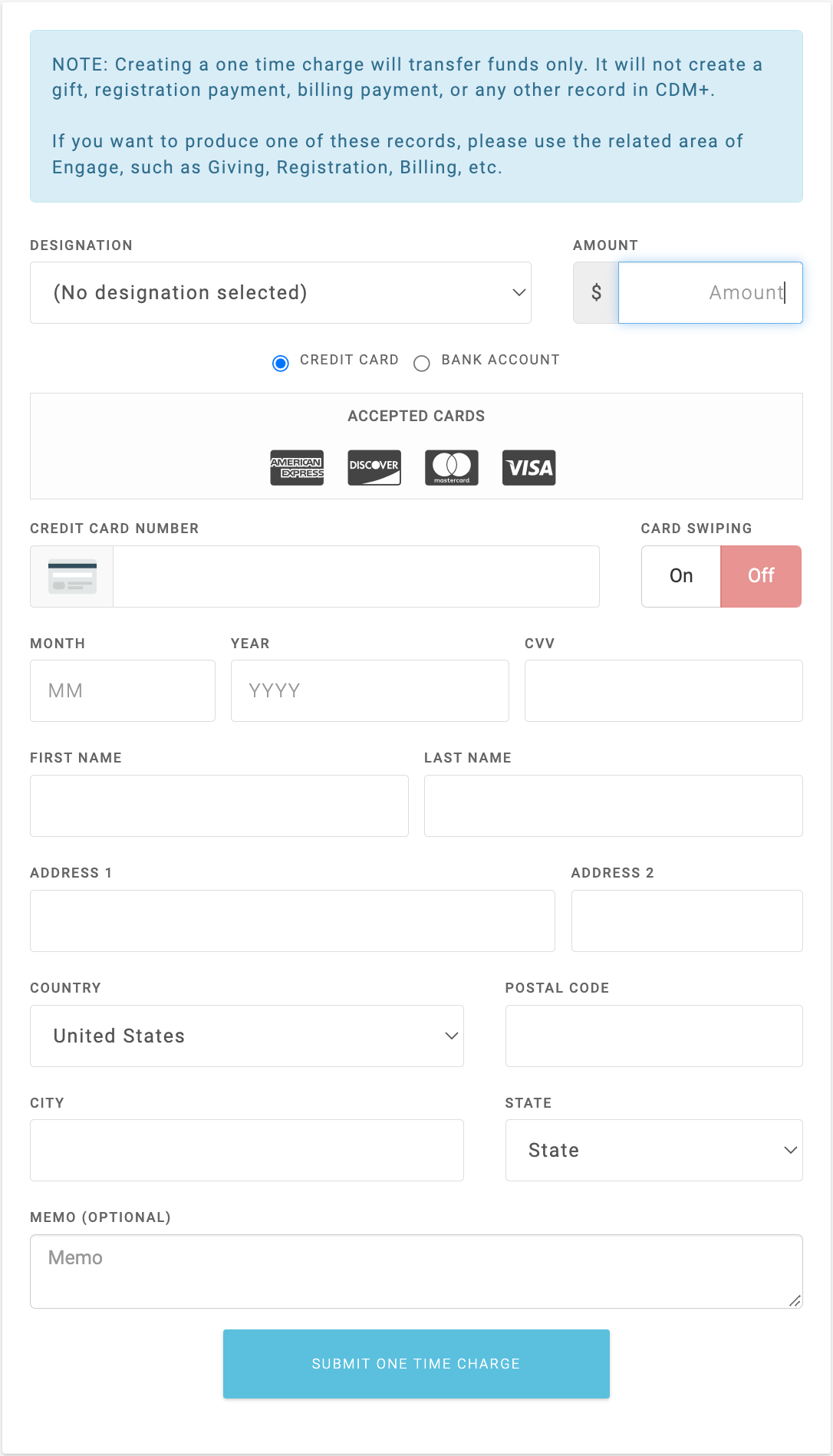Viewport: 833px width, 1456px height.
Task: Select the CVV input box
Action: pos(663,691)
